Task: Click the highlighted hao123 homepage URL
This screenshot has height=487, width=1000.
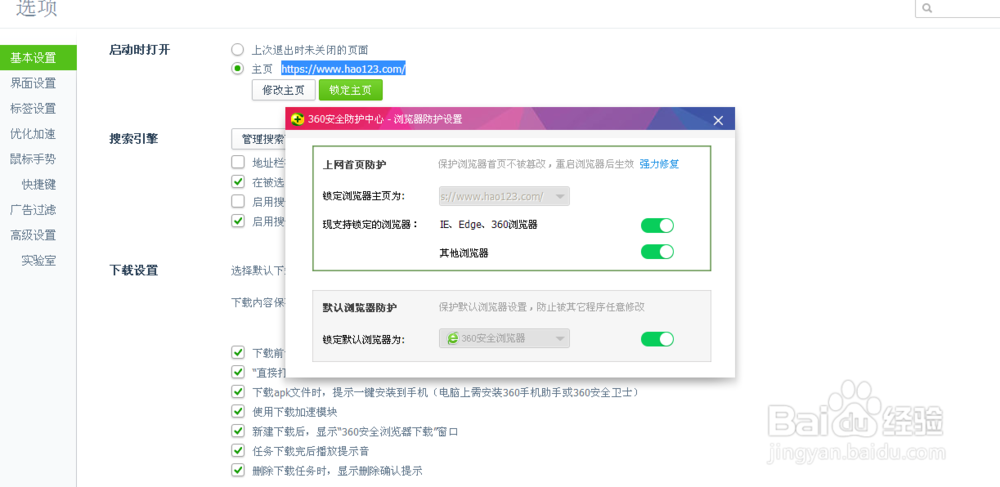Action: point(344,69)
